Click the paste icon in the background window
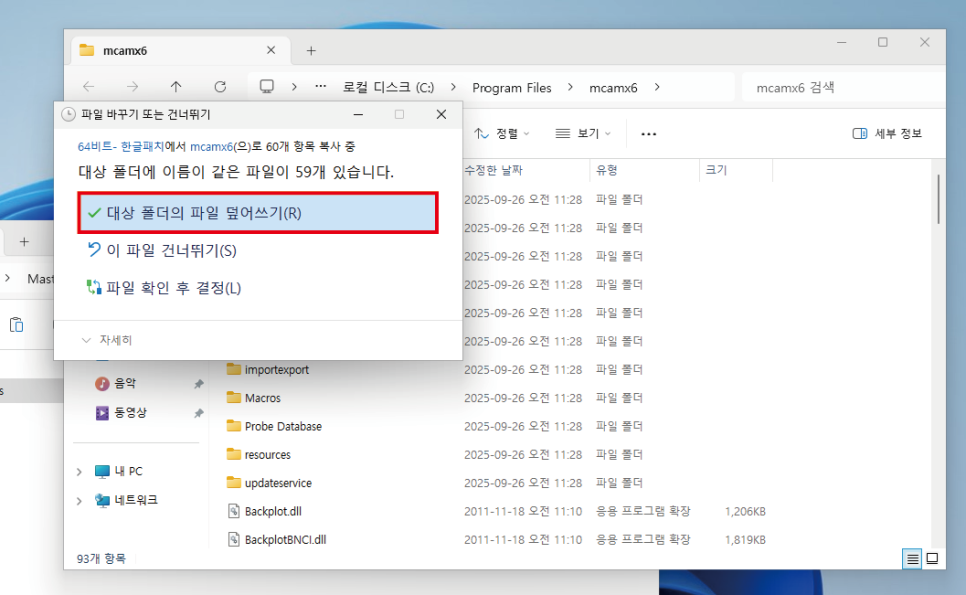The height and width of the screenshot is (595, 966). tap(17, 325)
